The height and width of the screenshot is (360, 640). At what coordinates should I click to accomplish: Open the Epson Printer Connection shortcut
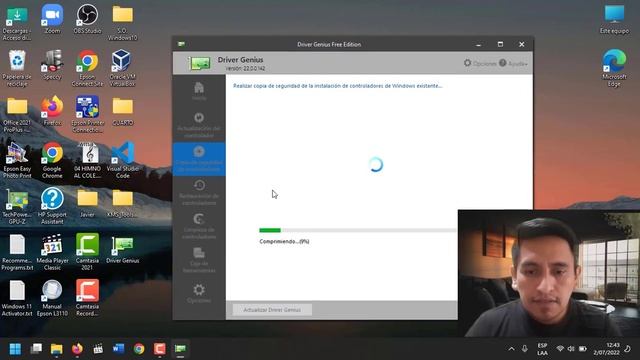(87, 115)
